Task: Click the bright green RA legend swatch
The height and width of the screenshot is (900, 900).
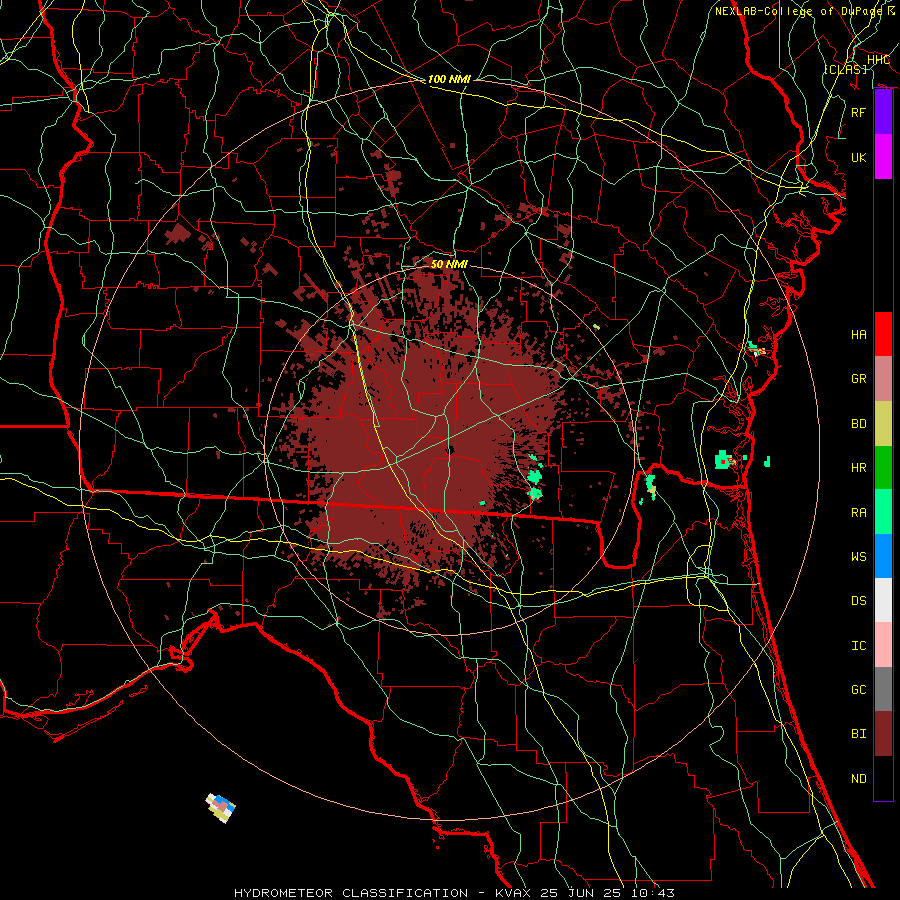Action: point(883,511)
